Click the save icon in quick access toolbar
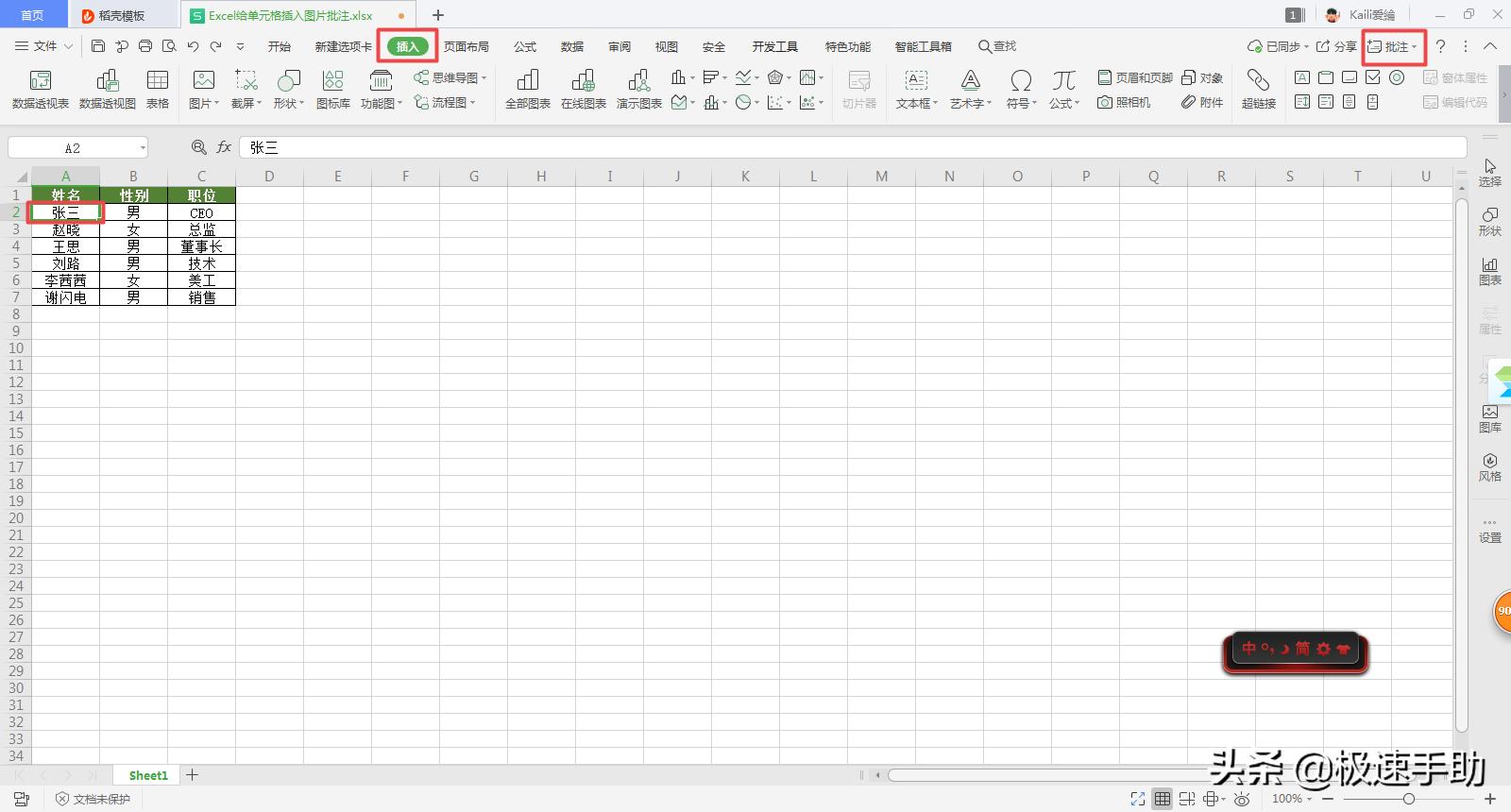This screenshot has height=812, width=1511. click(x=98, y=46)
